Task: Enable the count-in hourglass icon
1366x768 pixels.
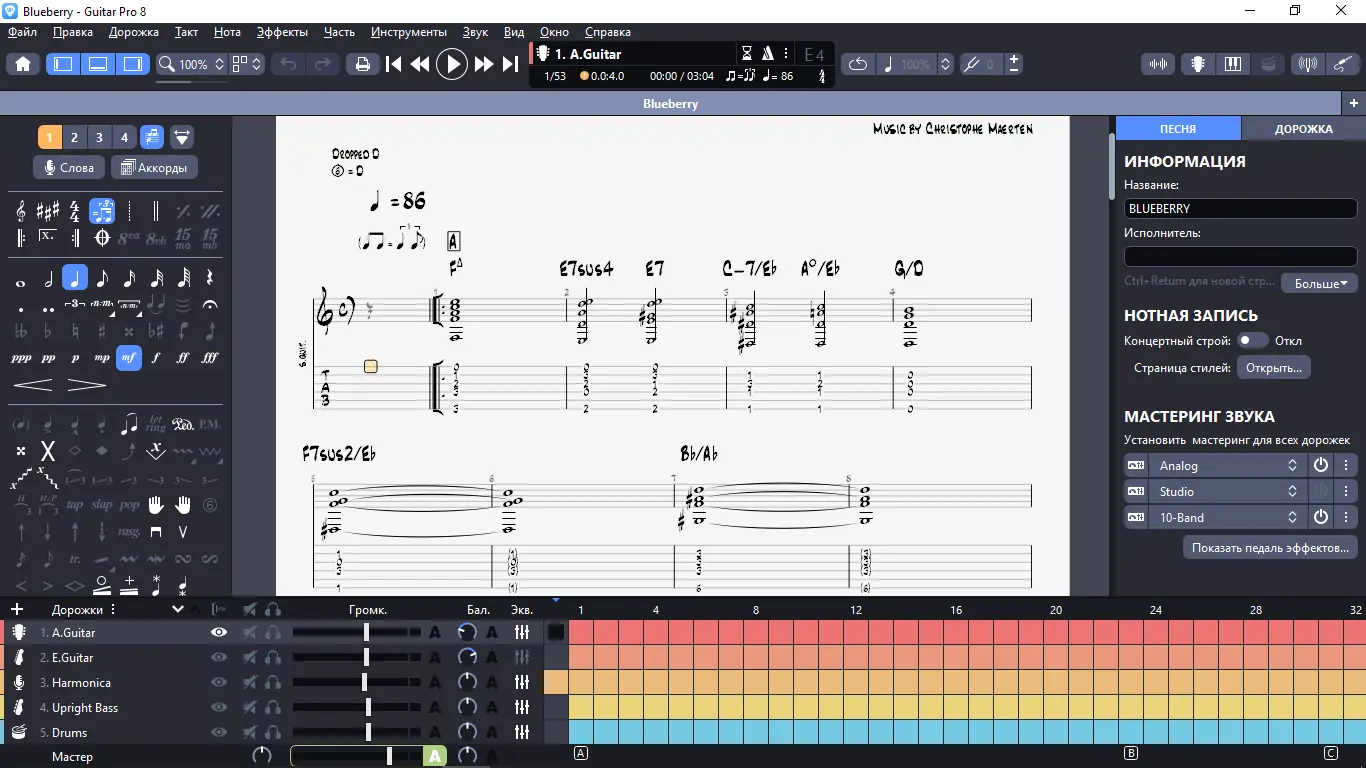Action: [747, 54]
